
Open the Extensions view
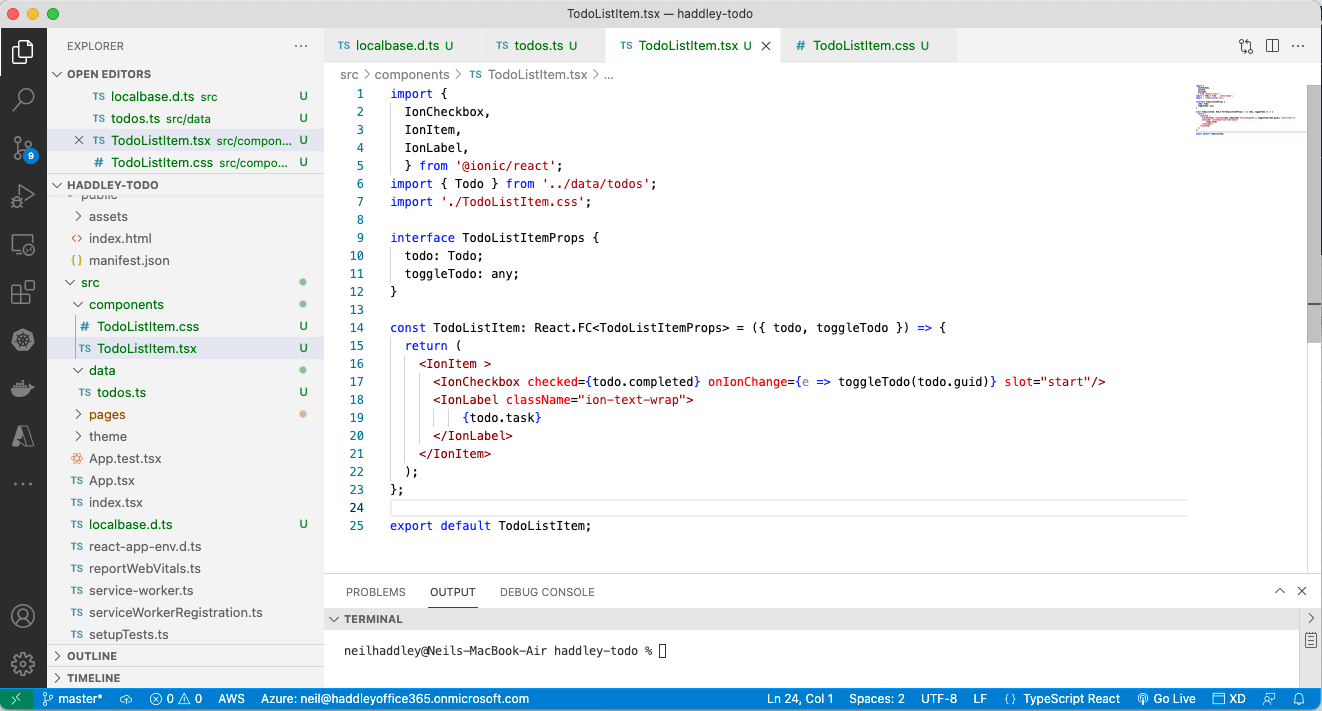23,293
